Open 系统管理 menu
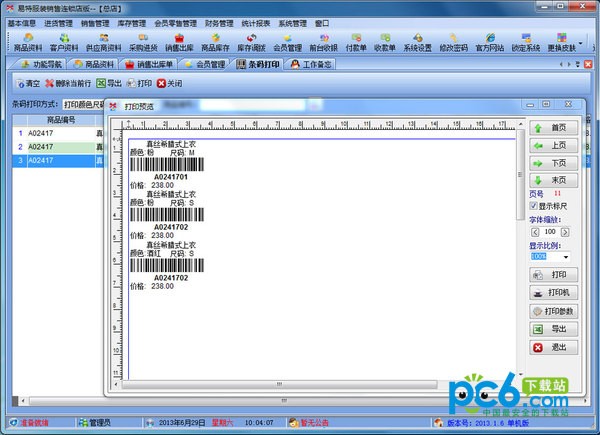This screenshot has width=600, height=435. point(293,24)
